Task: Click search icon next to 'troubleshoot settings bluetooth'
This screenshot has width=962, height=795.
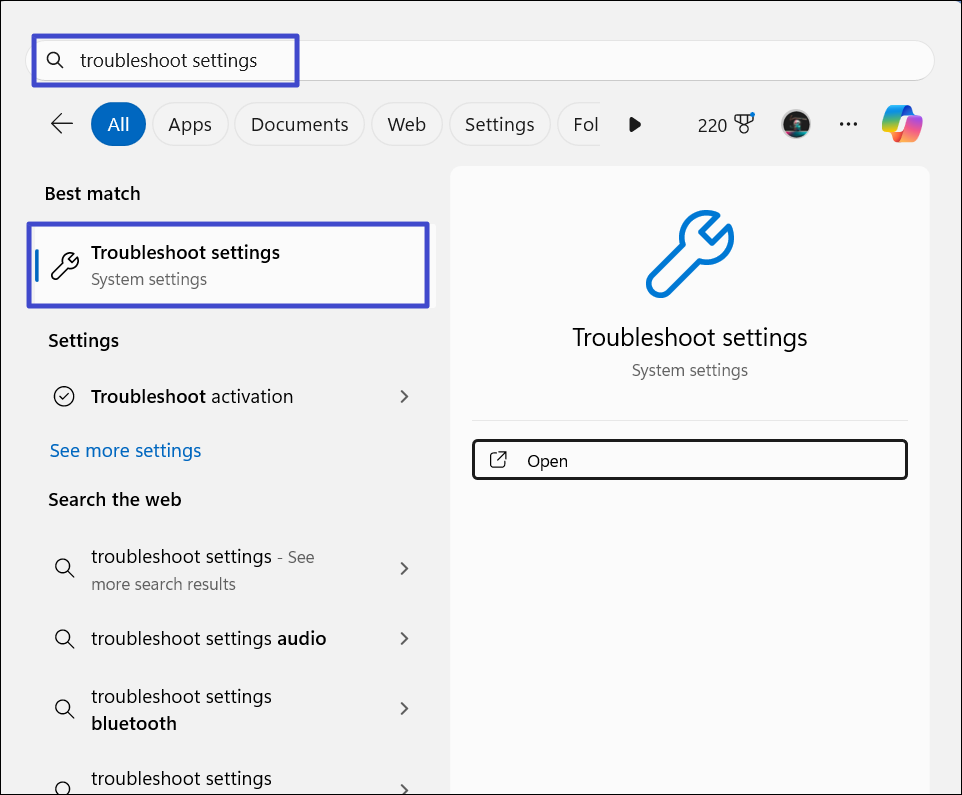Action: (x=64, y=709)
